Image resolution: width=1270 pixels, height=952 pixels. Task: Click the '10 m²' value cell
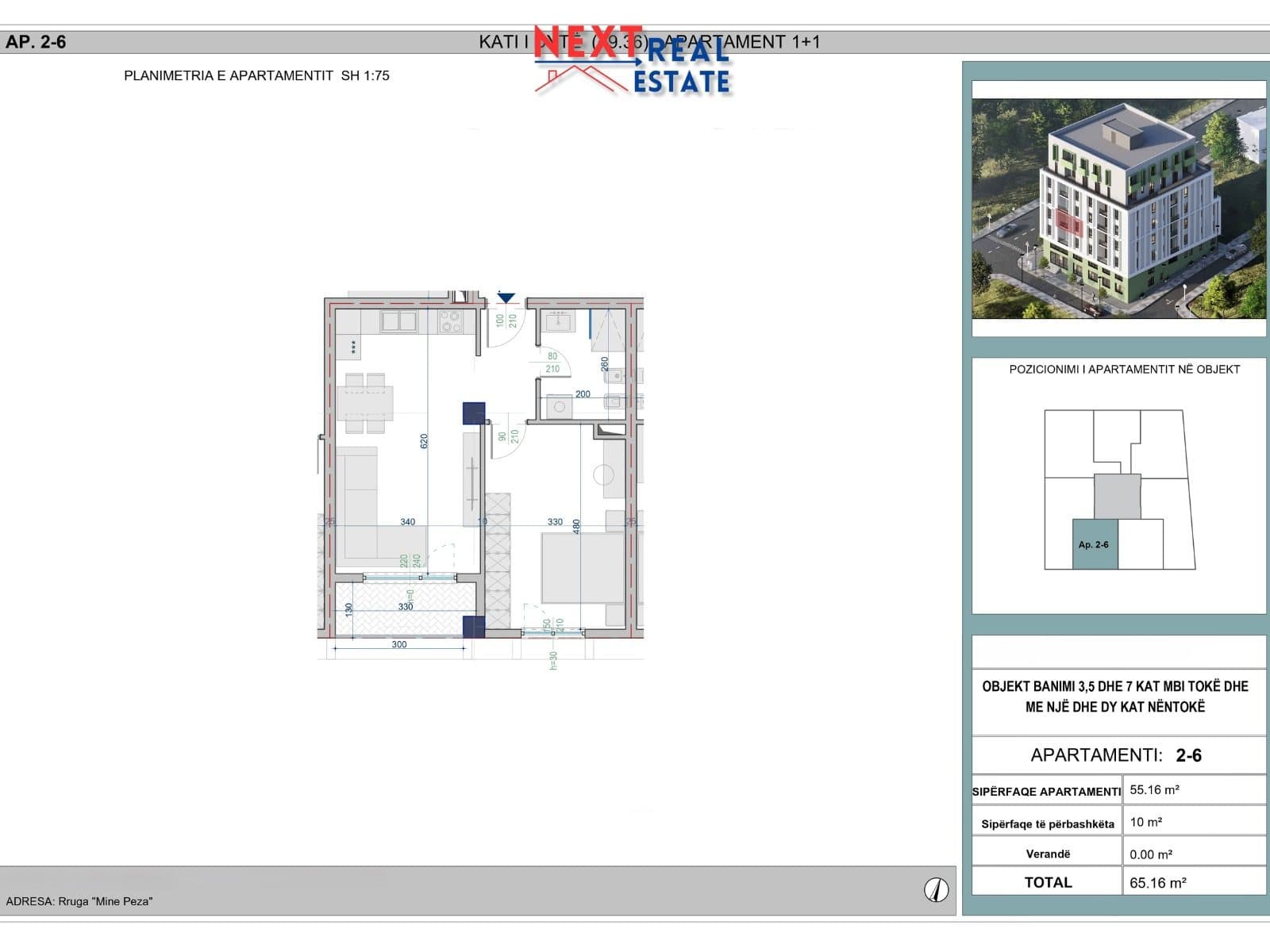[x=1195, y=821]
